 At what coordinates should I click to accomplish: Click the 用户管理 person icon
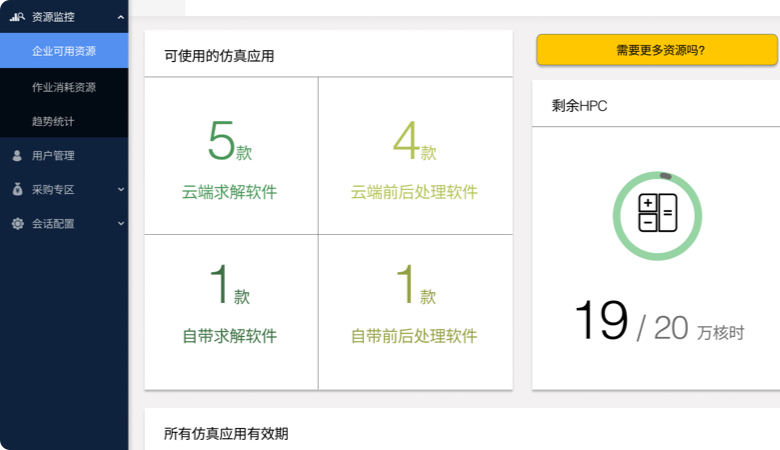tap(17, 156)
